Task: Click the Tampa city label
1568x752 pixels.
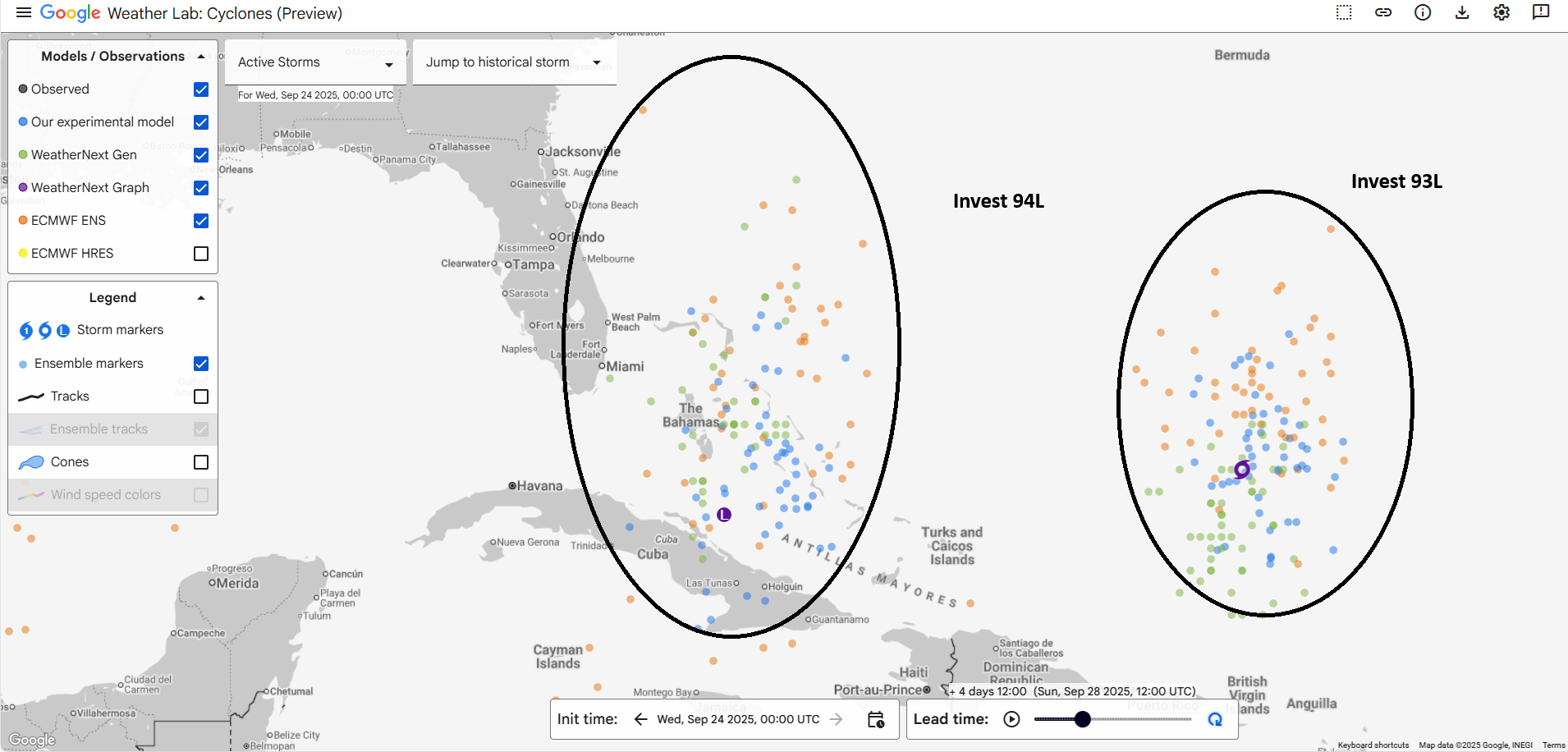Action: [x=534, y=264]
